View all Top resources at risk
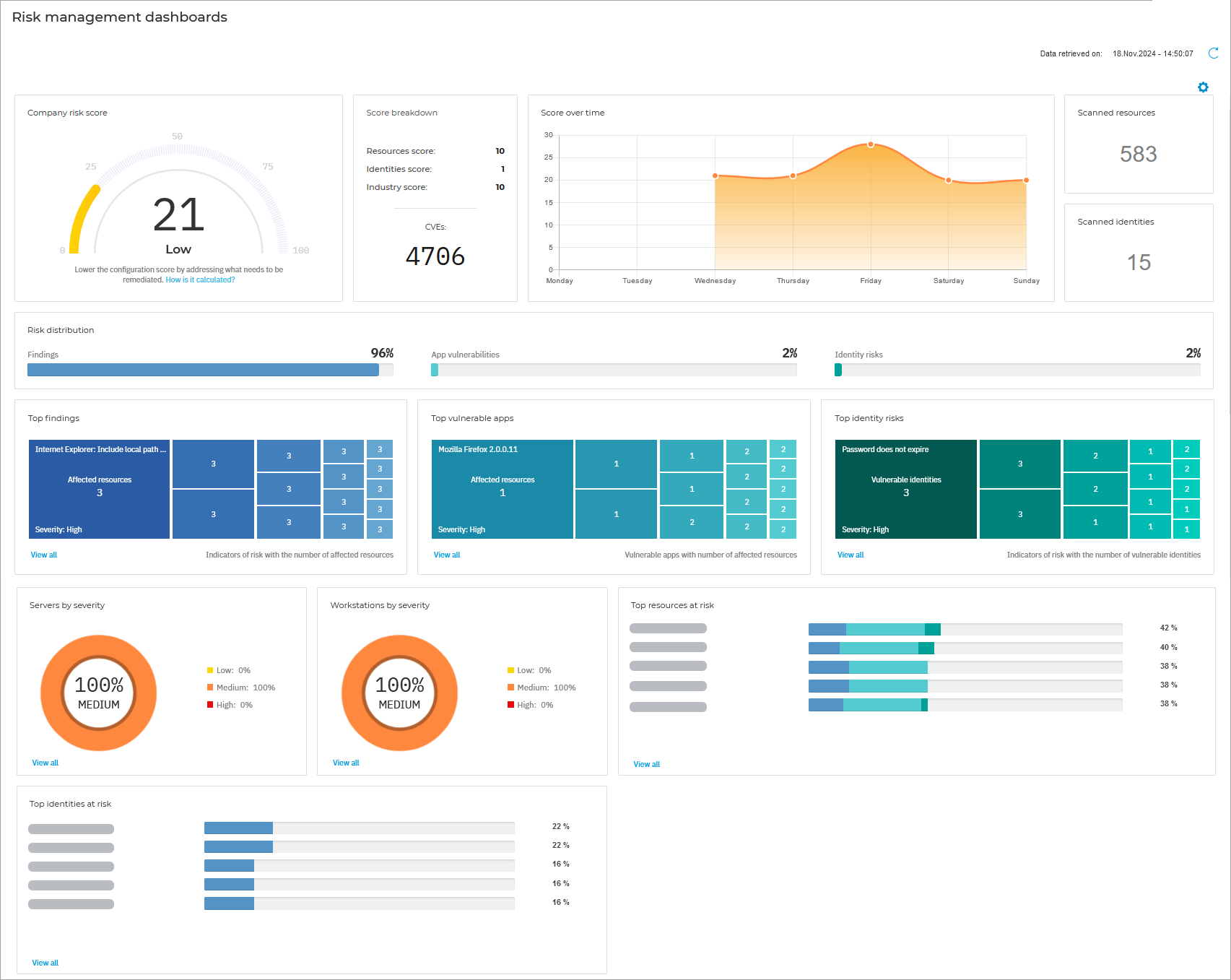 (x=646, y=764)
